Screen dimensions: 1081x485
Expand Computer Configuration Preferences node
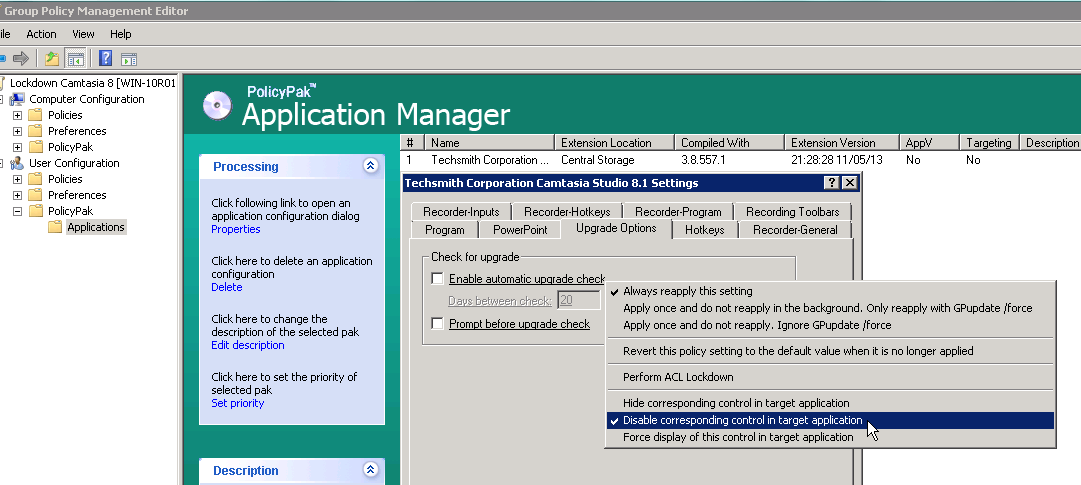17,131
